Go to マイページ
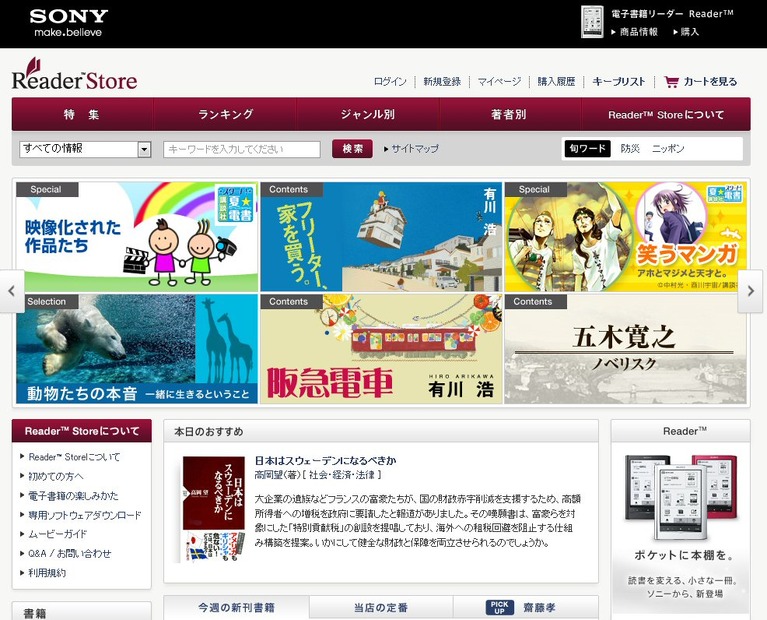The width and height of the screenshot is (767, 620). click(x=499, y=82)
